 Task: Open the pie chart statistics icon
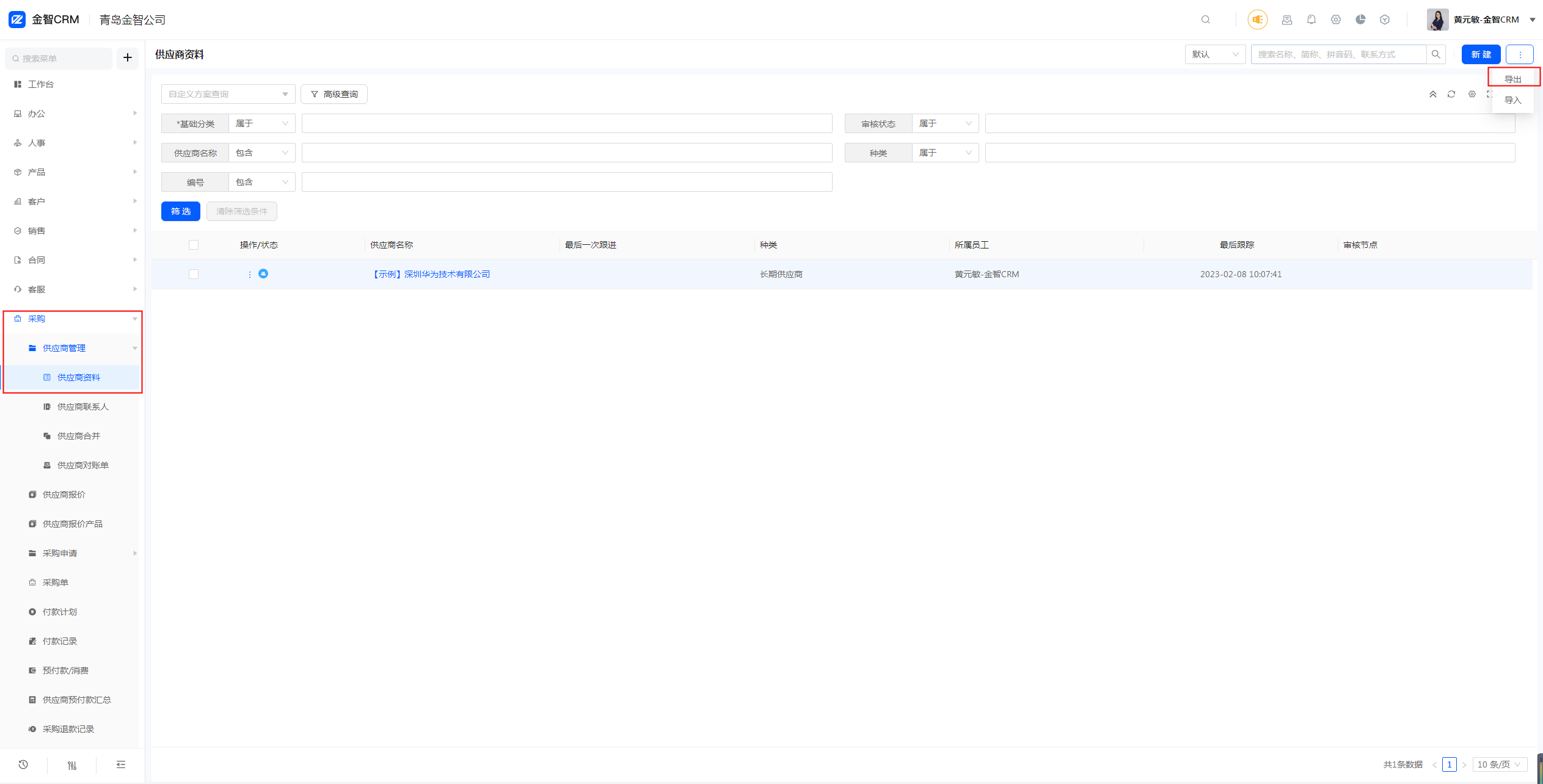tap(1360, 20)
